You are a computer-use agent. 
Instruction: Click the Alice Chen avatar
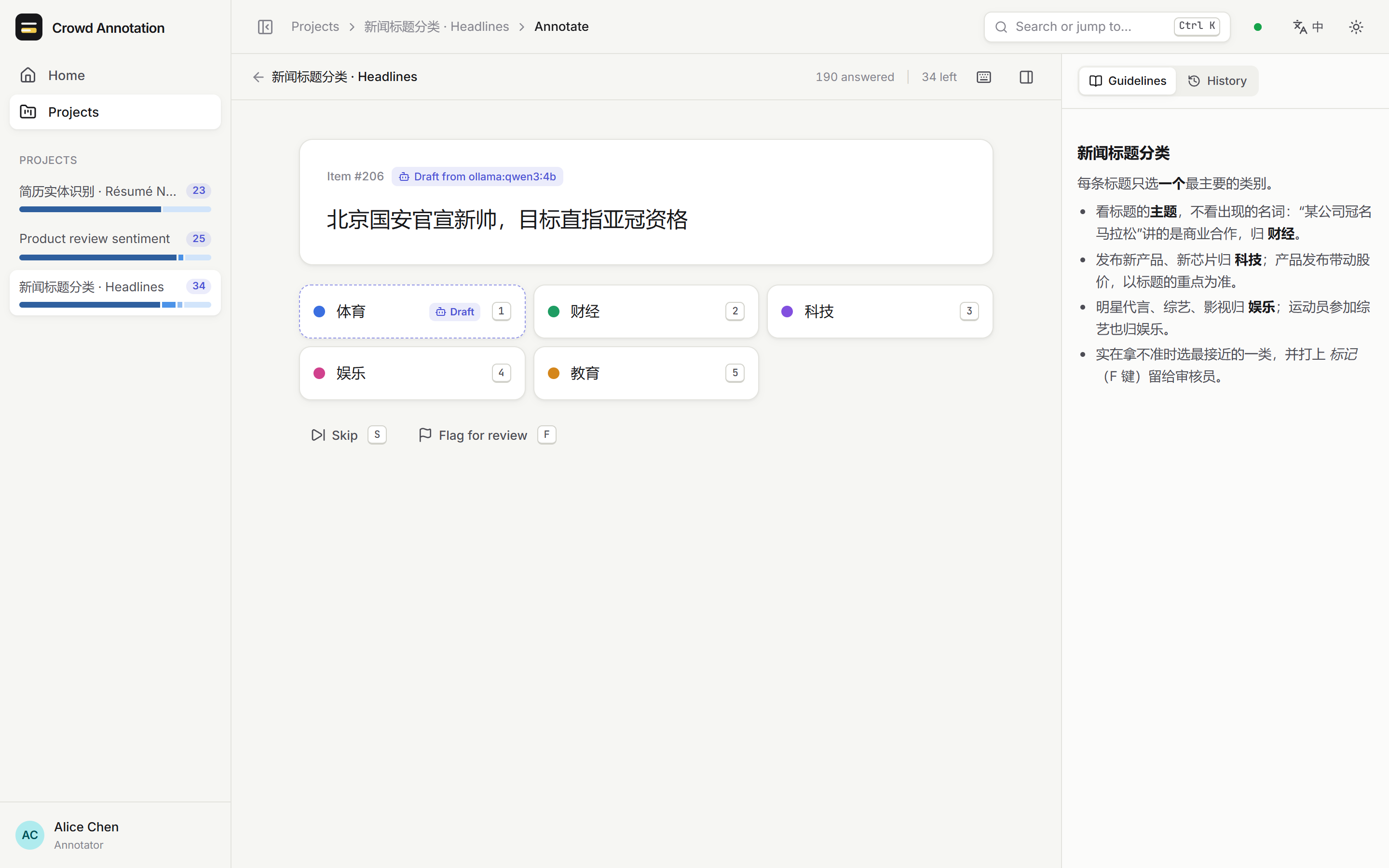tap(30, 835)
